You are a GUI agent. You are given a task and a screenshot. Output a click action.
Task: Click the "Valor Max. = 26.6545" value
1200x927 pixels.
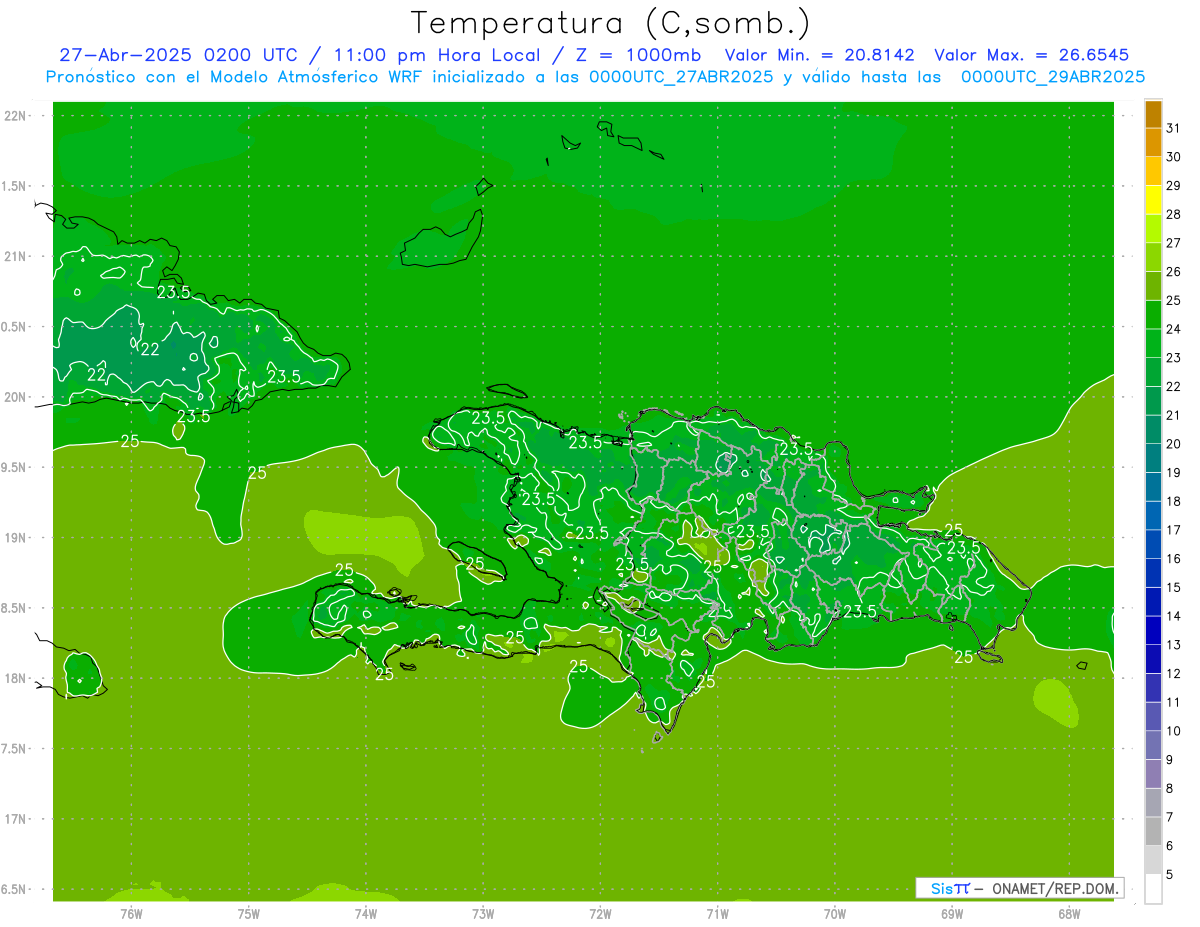point(1032,55)
